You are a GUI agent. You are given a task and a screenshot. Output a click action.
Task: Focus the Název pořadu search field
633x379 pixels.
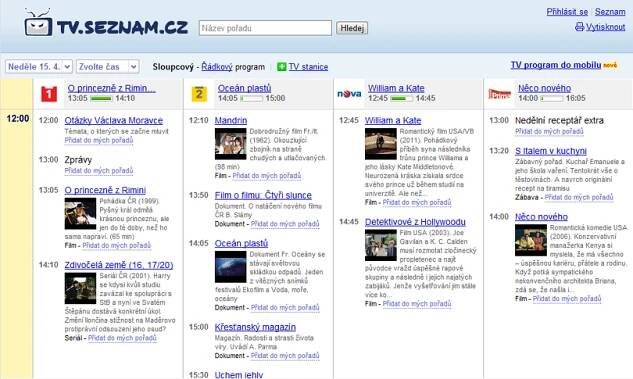265,28
